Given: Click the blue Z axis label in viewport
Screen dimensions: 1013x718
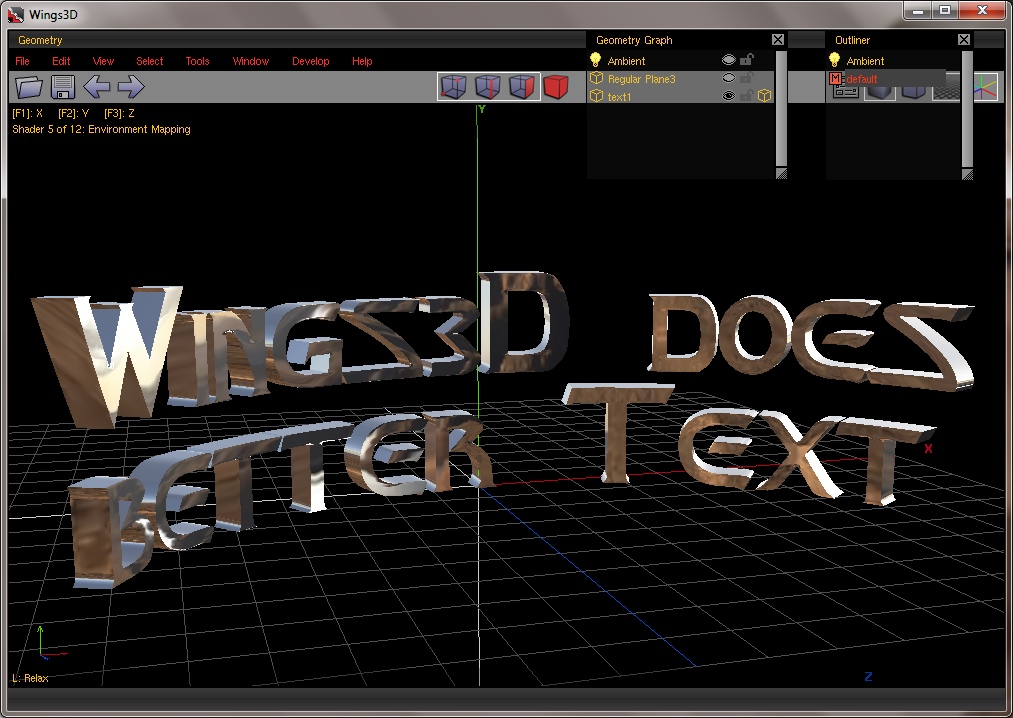Looking at the screenshot, I should point(868,677).
